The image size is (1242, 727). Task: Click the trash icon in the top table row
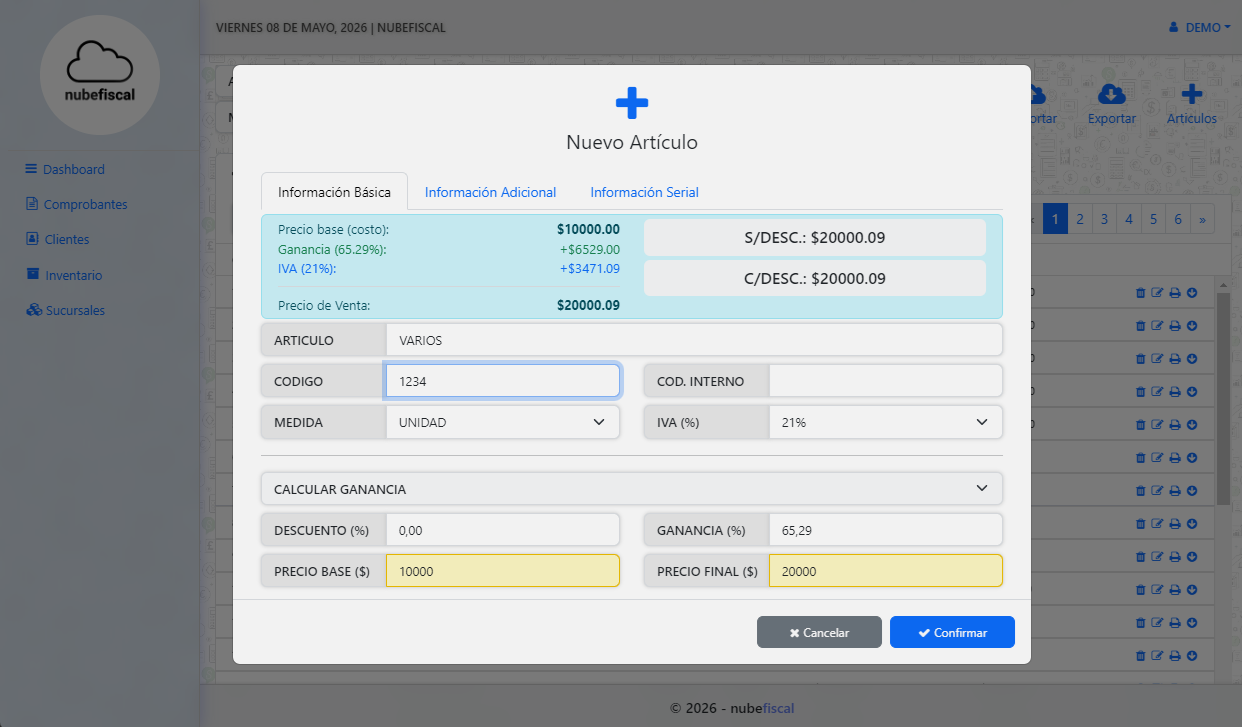tap(1141, 293)
